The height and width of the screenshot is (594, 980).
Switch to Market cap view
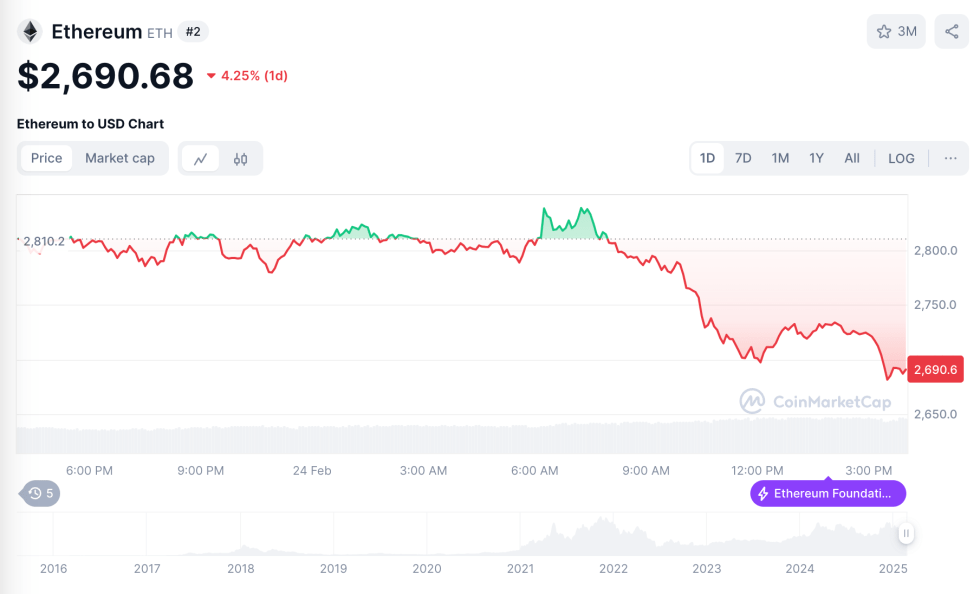[120, 158]
